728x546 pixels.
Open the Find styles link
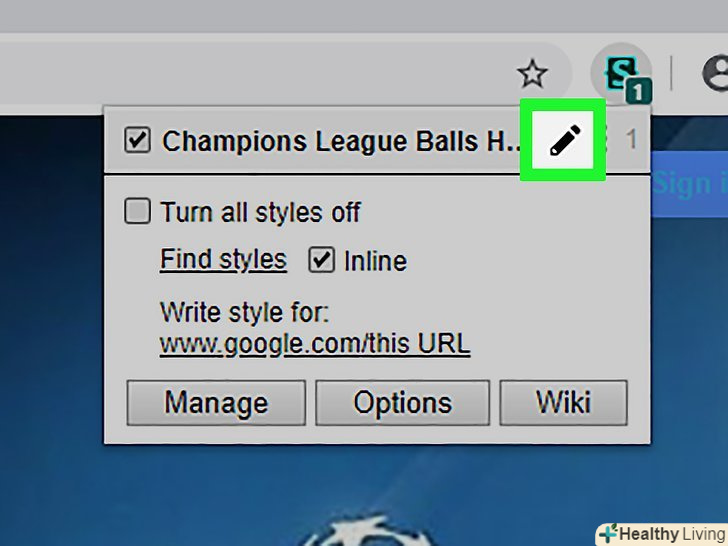pos(223,259)
